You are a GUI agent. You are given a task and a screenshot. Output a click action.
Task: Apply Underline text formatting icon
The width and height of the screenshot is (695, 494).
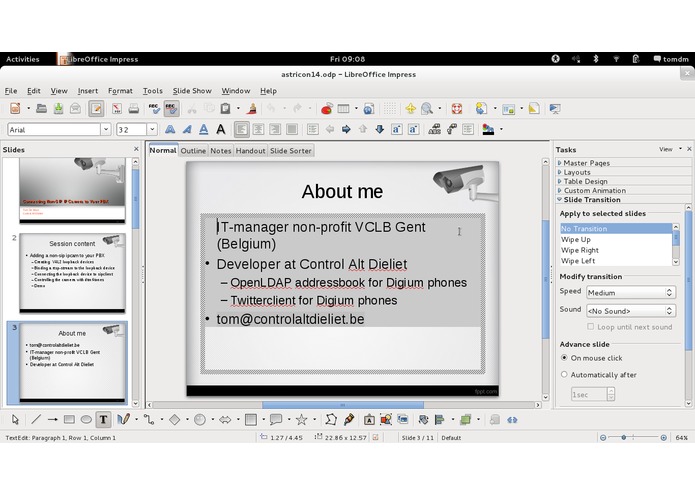pyautogui.click(x=203, y=129)
